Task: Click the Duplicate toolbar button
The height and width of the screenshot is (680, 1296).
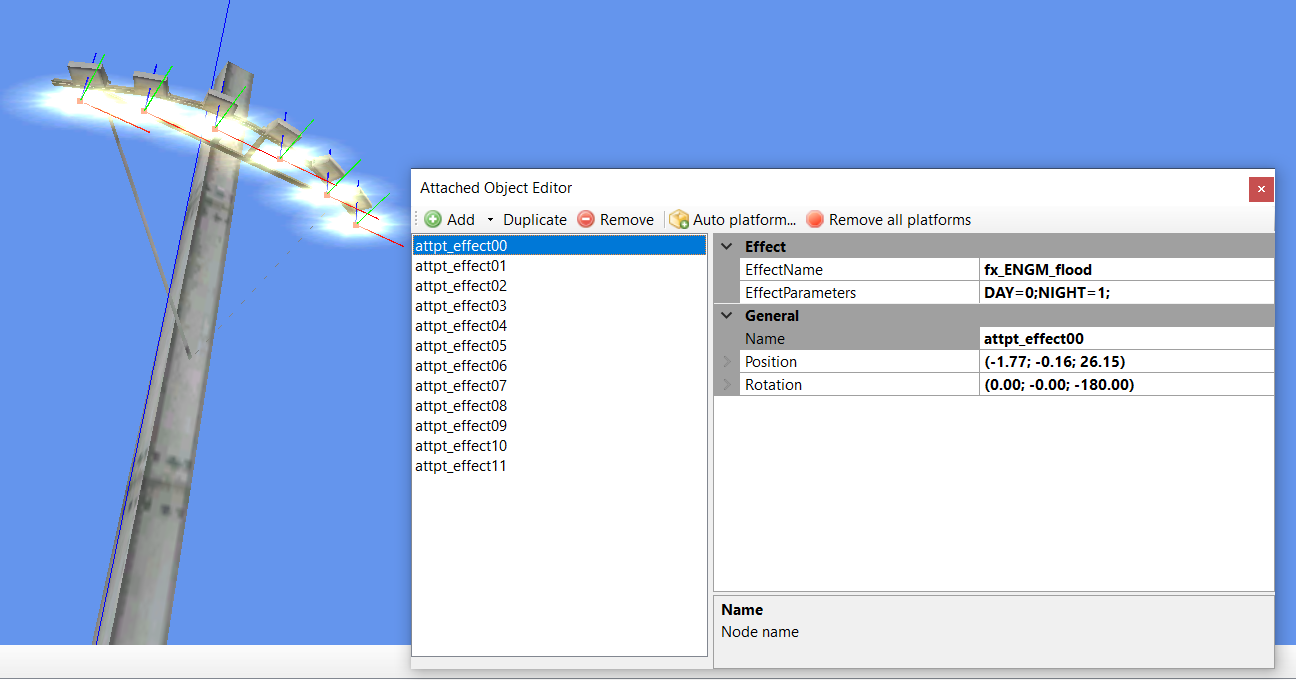Action: 534,220
